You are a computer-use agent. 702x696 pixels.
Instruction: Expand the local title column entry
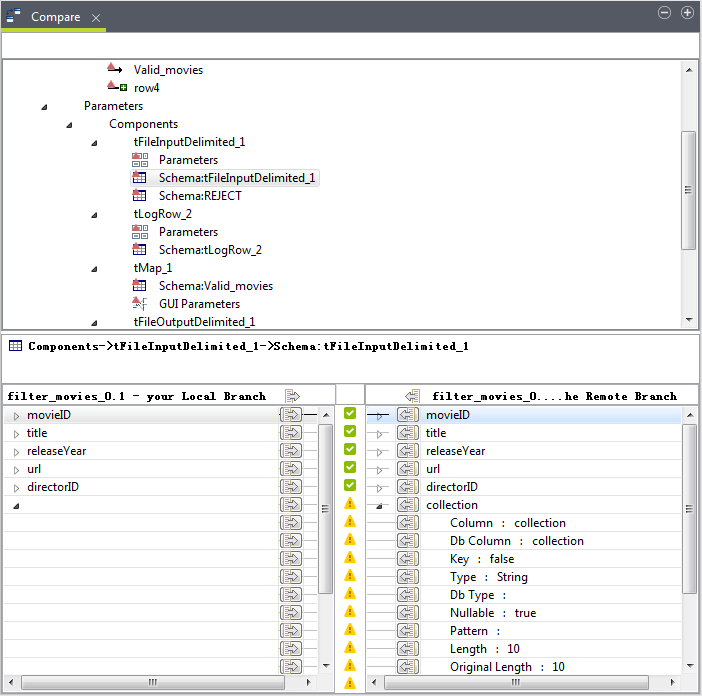(x=16, y=434)
